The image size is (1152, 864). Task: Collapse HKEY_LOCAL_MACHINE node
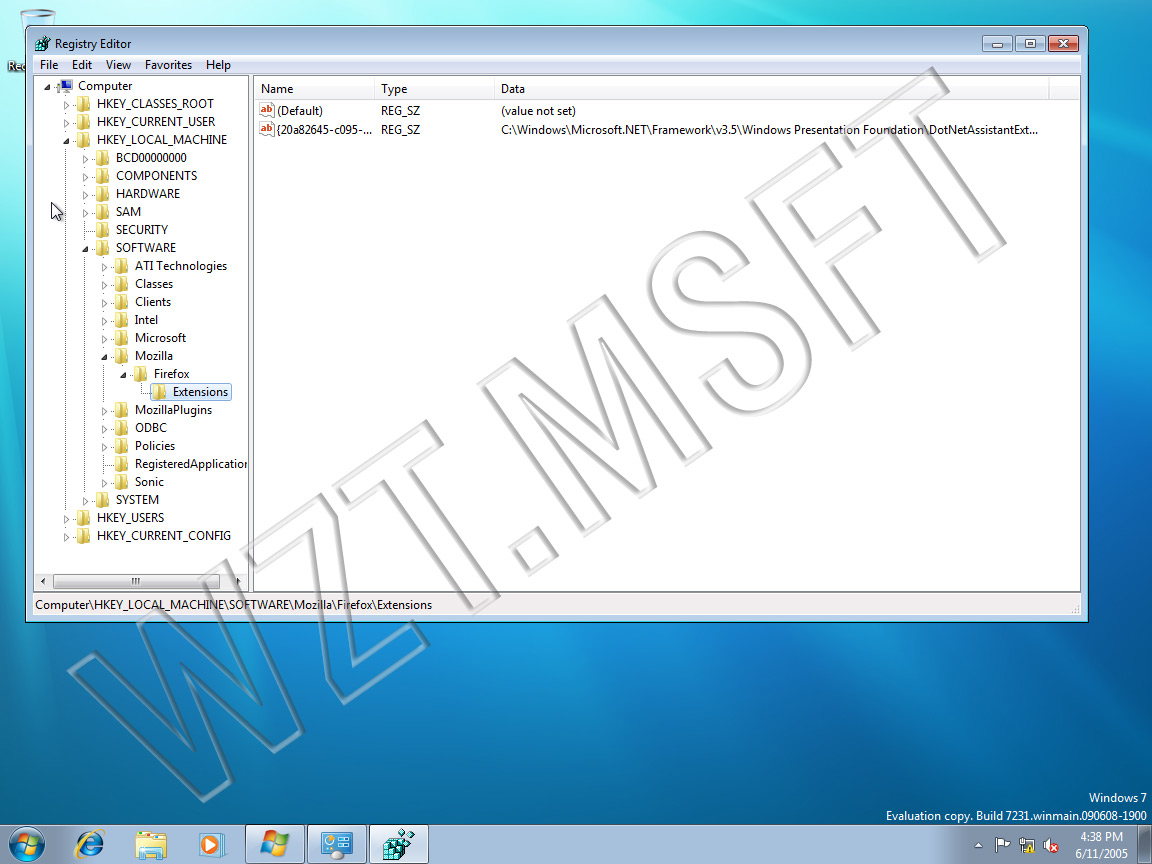66,140
